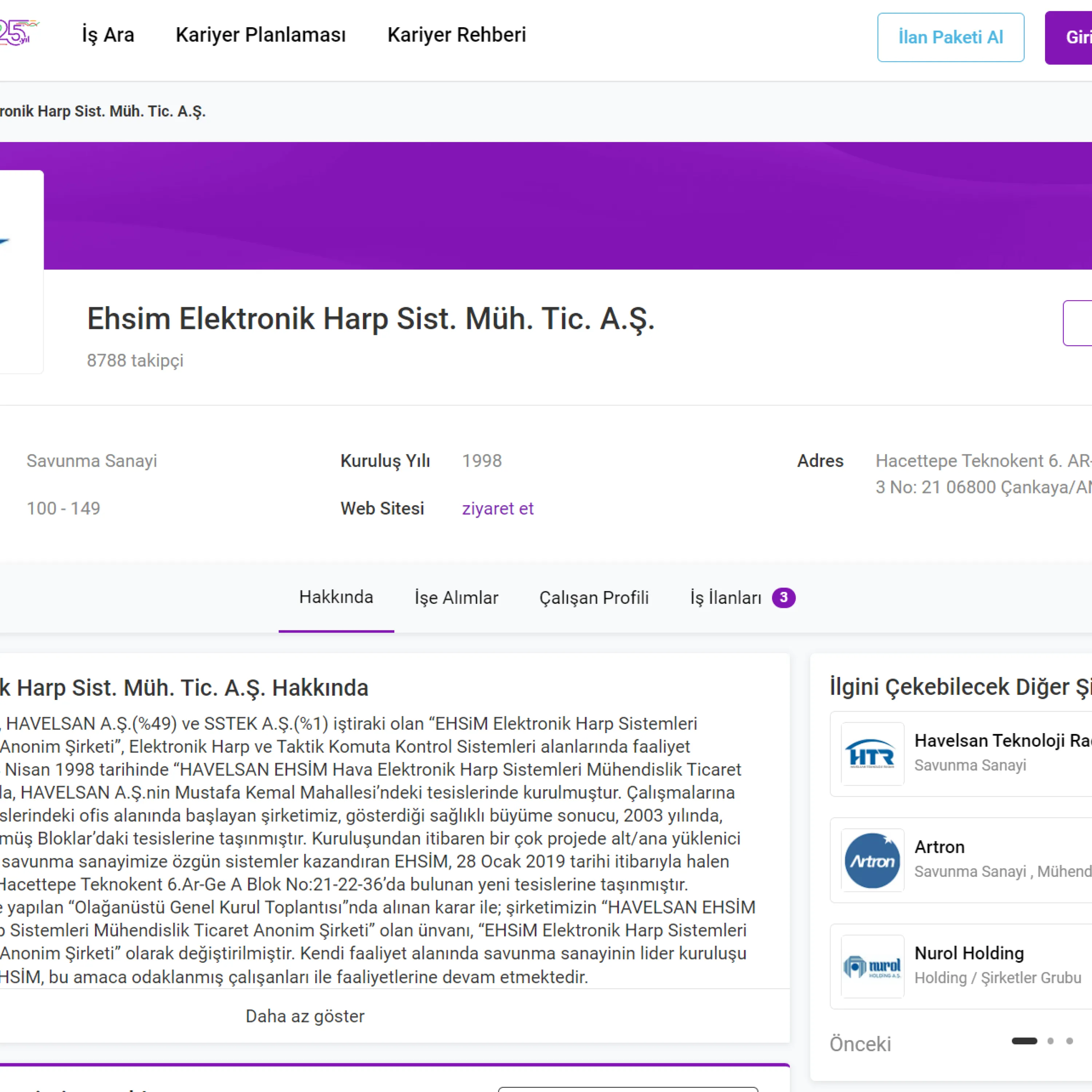Open the Kariyer Rehberi menu
This screenshot has width=1092, height=1092.
456,35
